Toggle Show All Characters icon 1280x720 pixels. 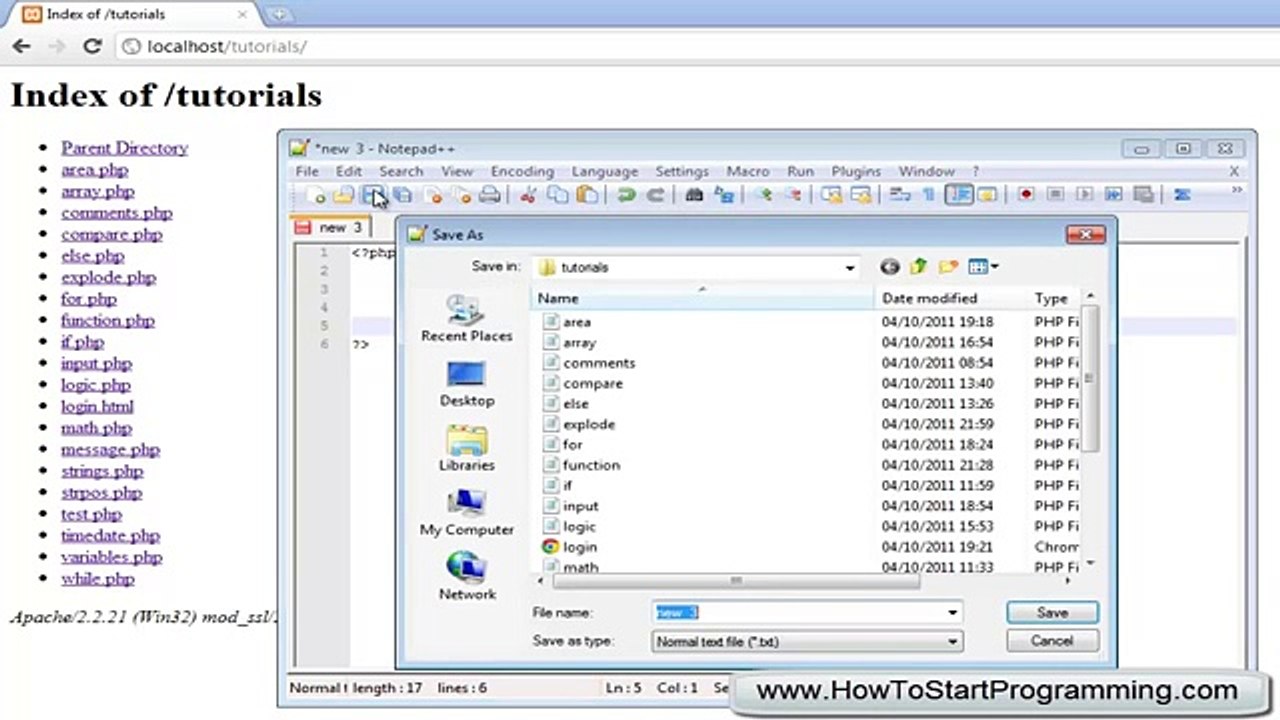click(929, 195)
